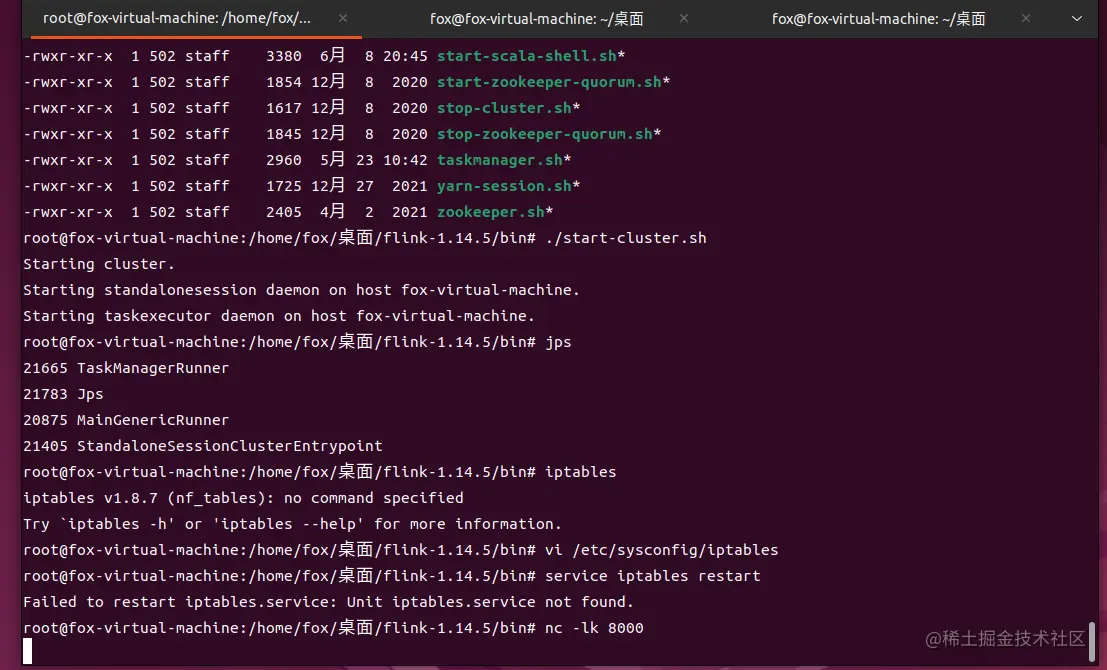Click the '21665 TaskManagerRunner' line
1107x670 pixels.
pyautogui.click(x=126, y=368)
